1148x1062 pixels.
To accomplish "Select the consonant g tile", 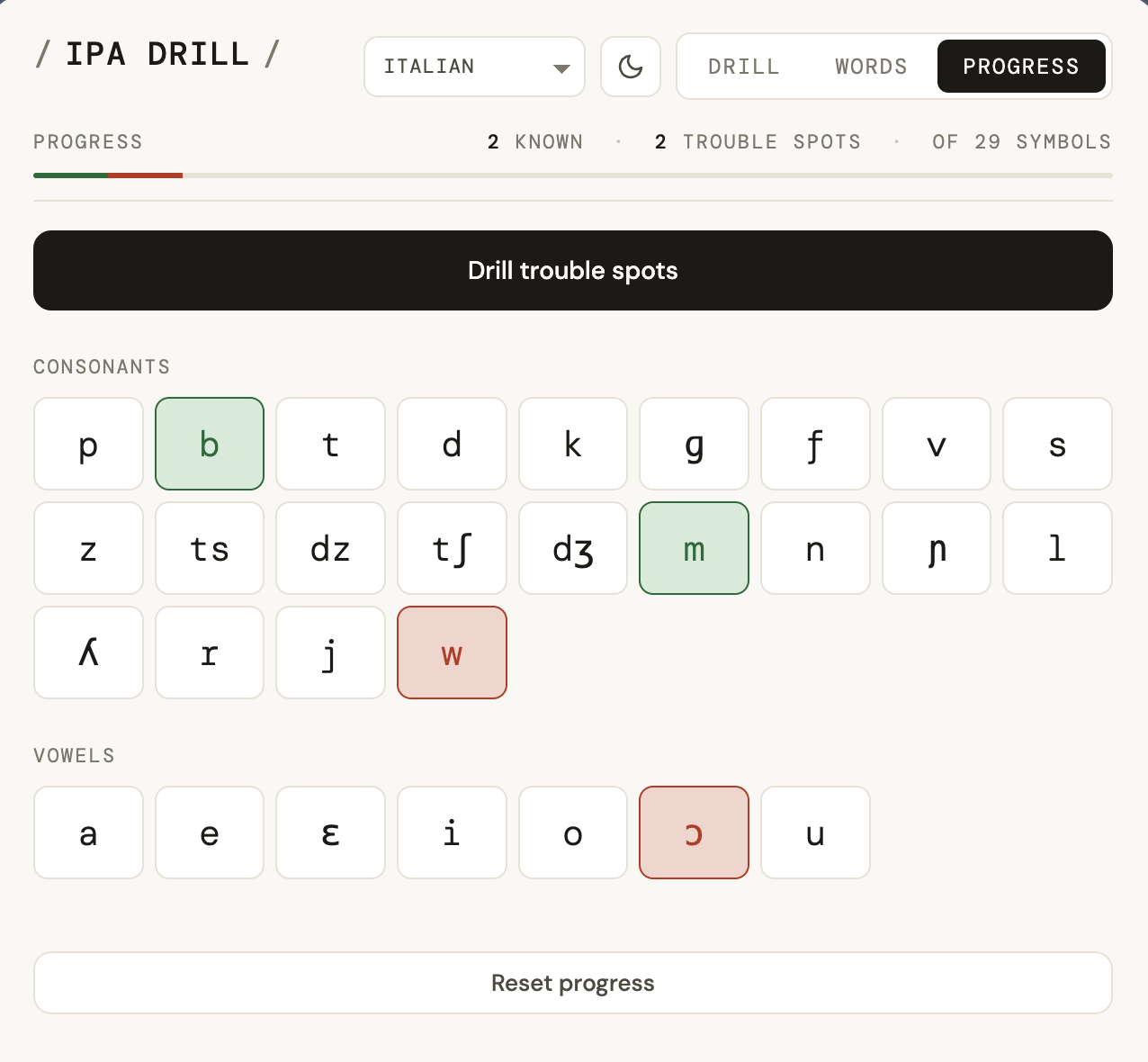I will (x=694, y=444).
